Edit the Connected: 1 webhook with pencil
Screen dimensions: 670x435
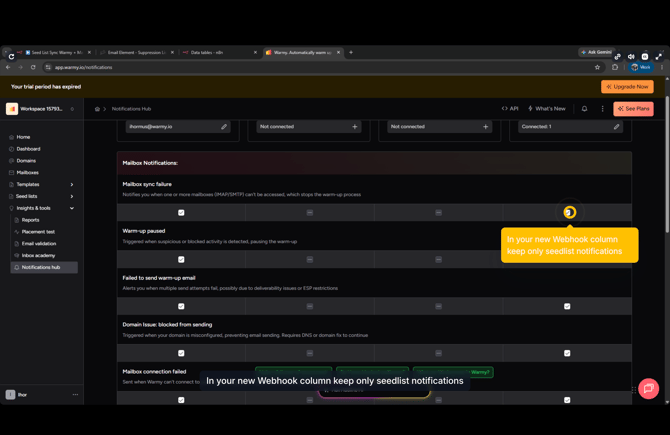(616, 126)
